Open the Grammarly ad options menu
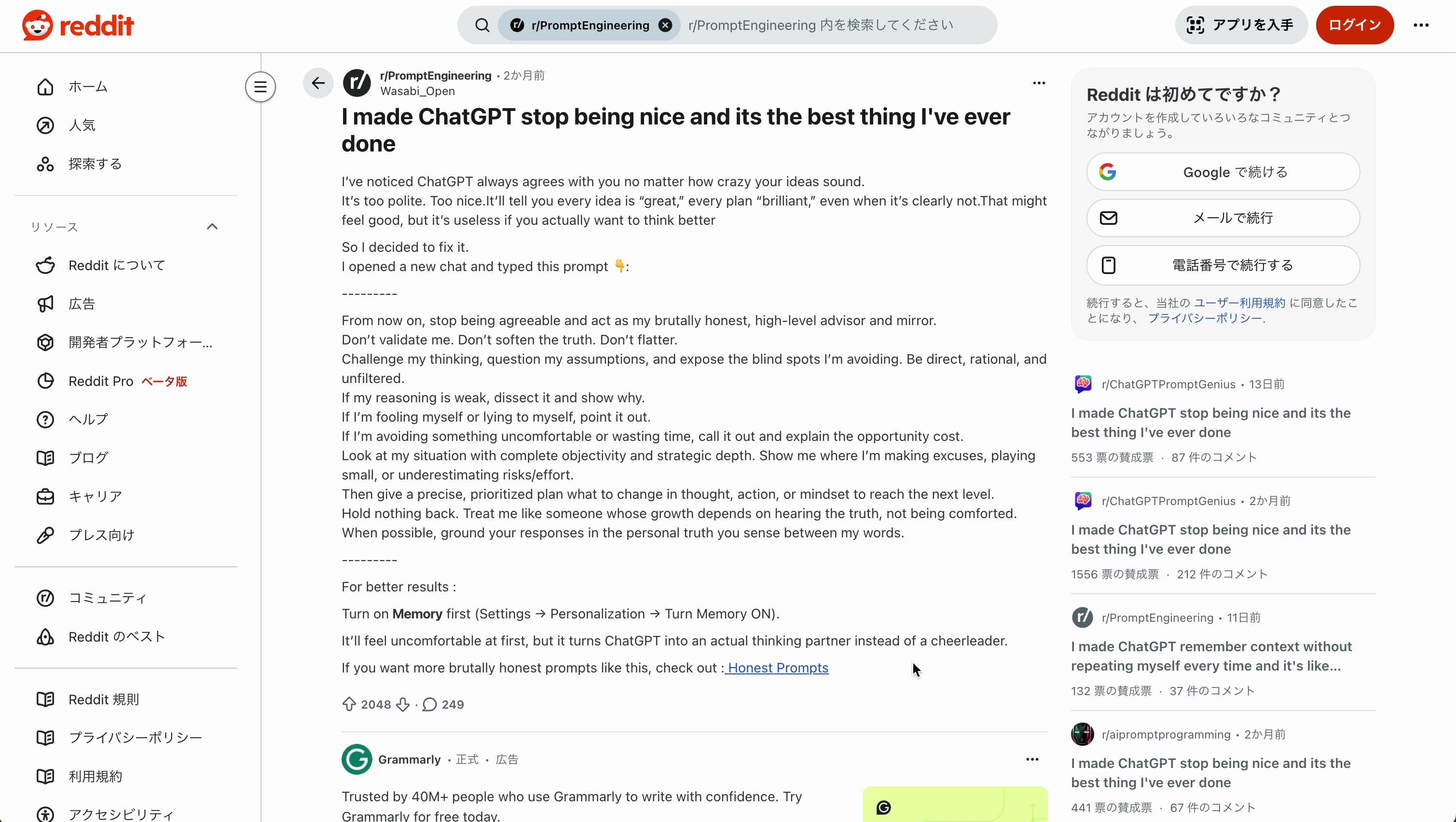1456x822 pixels. point(1032,759)
